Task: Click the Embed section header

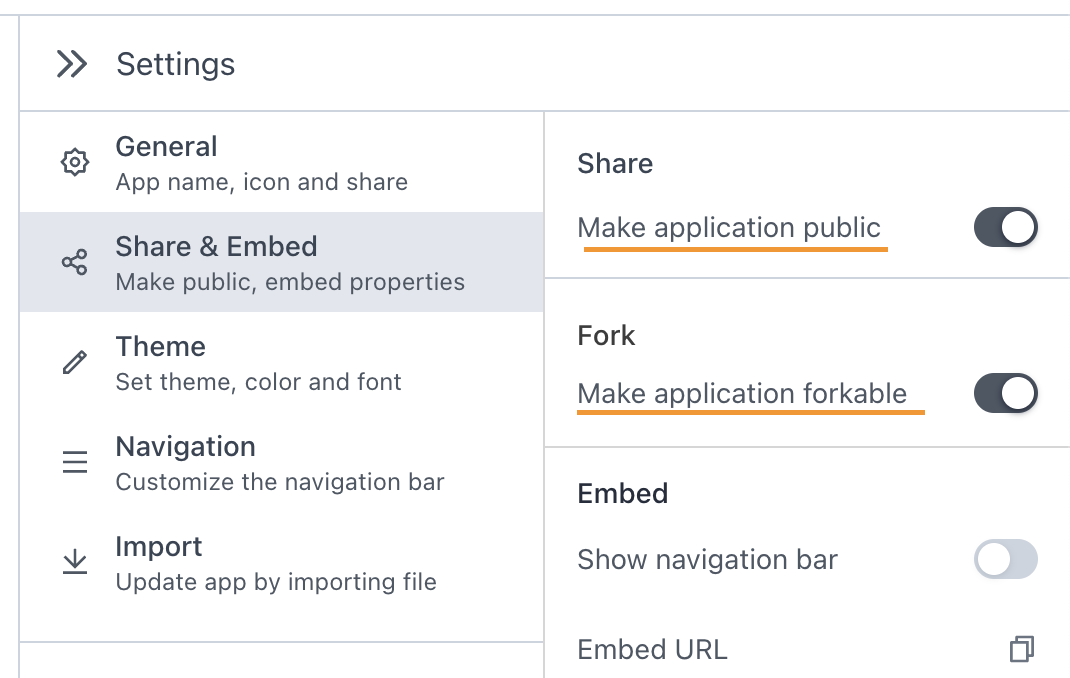Action: (622, 493)
